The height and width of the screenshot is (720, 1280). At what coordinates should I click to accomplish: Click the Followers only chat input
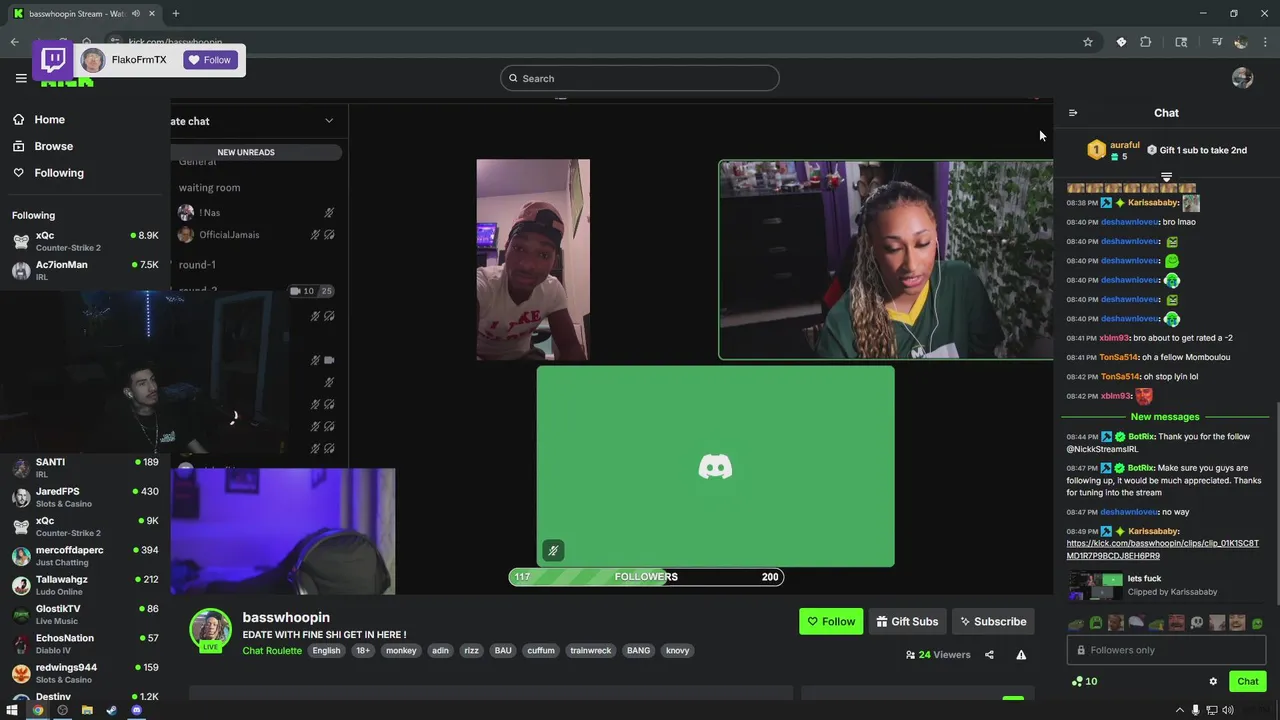(x=1166, y=650)
